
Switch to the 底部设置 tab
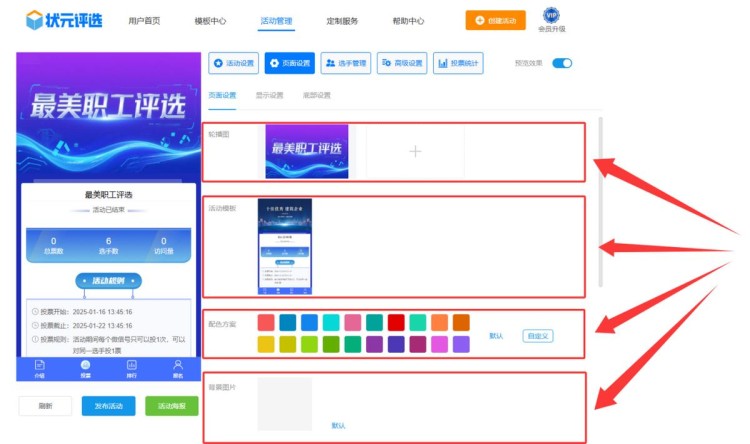coord(316,95)
